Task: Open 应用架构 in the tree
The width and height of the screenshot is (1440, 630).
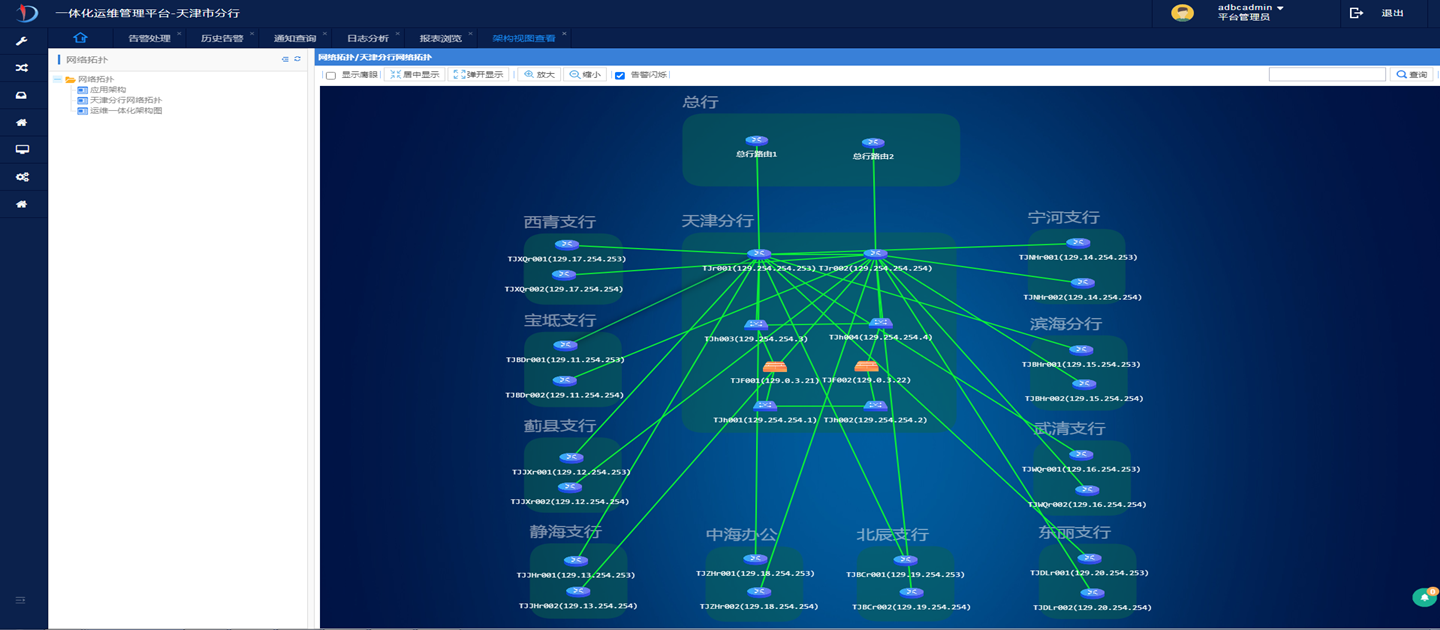Action: [x=107, y=90]
